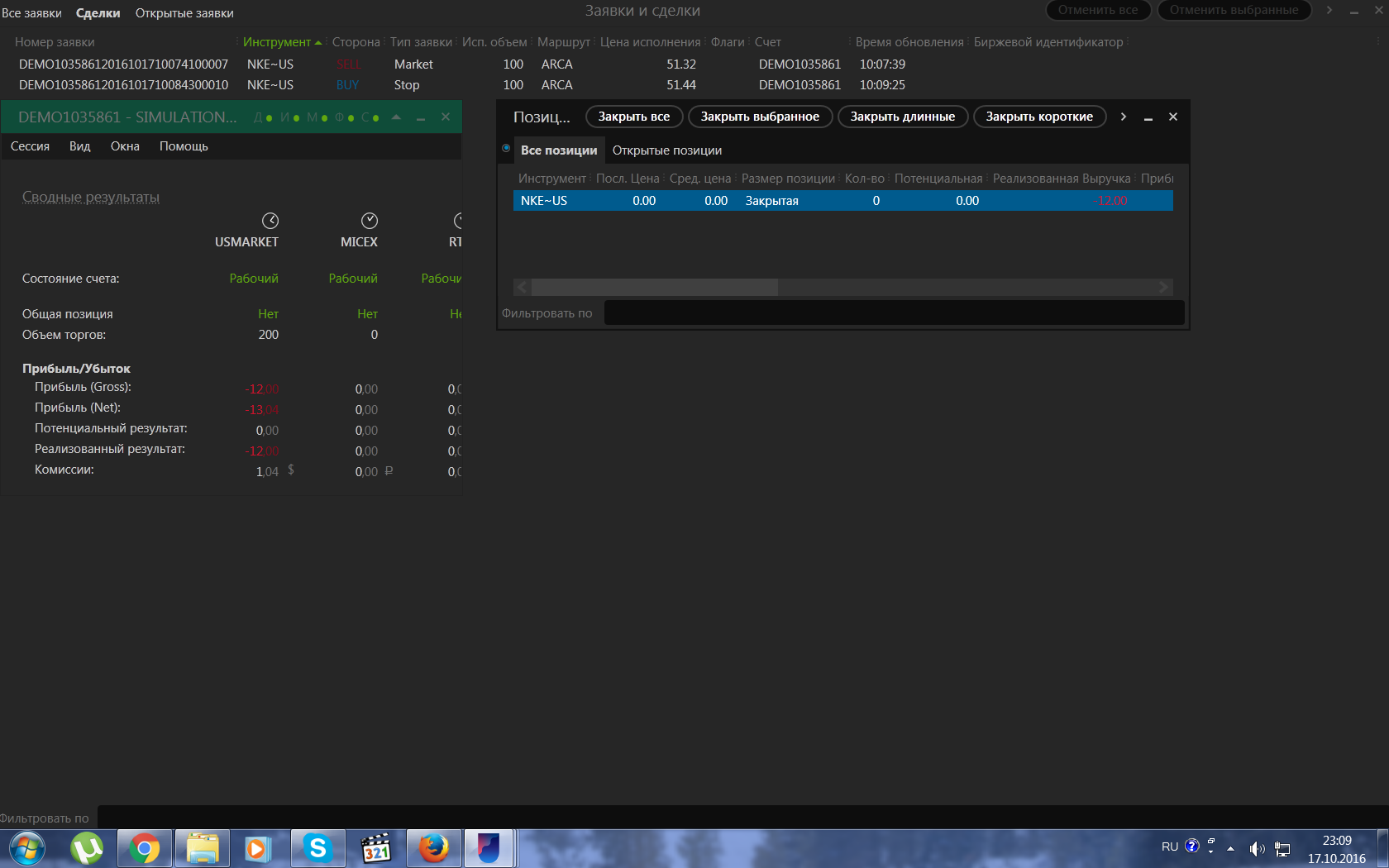The height and width of the screenshot is (868, 1389).
Task: Click the 'Д' connection status indicator
Action: pyautogui.click(x=263, y=117)
